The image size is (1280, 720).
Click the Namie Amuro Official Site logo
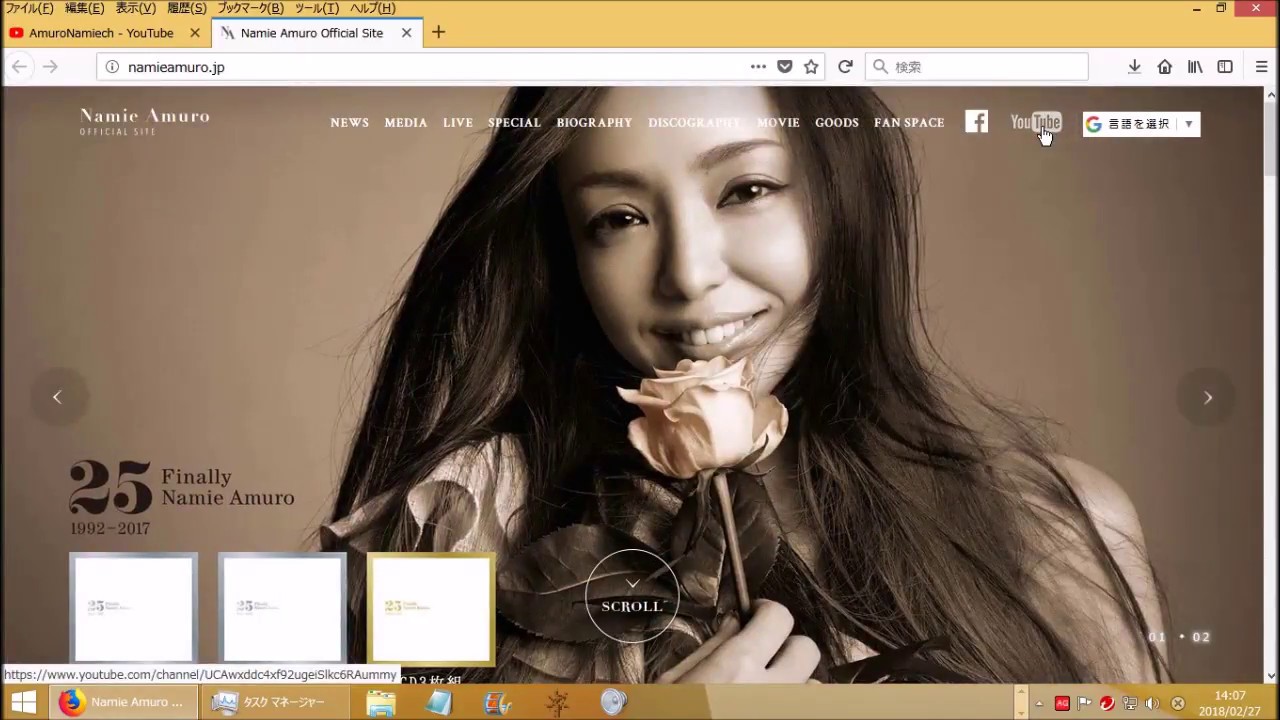point(145,121)
